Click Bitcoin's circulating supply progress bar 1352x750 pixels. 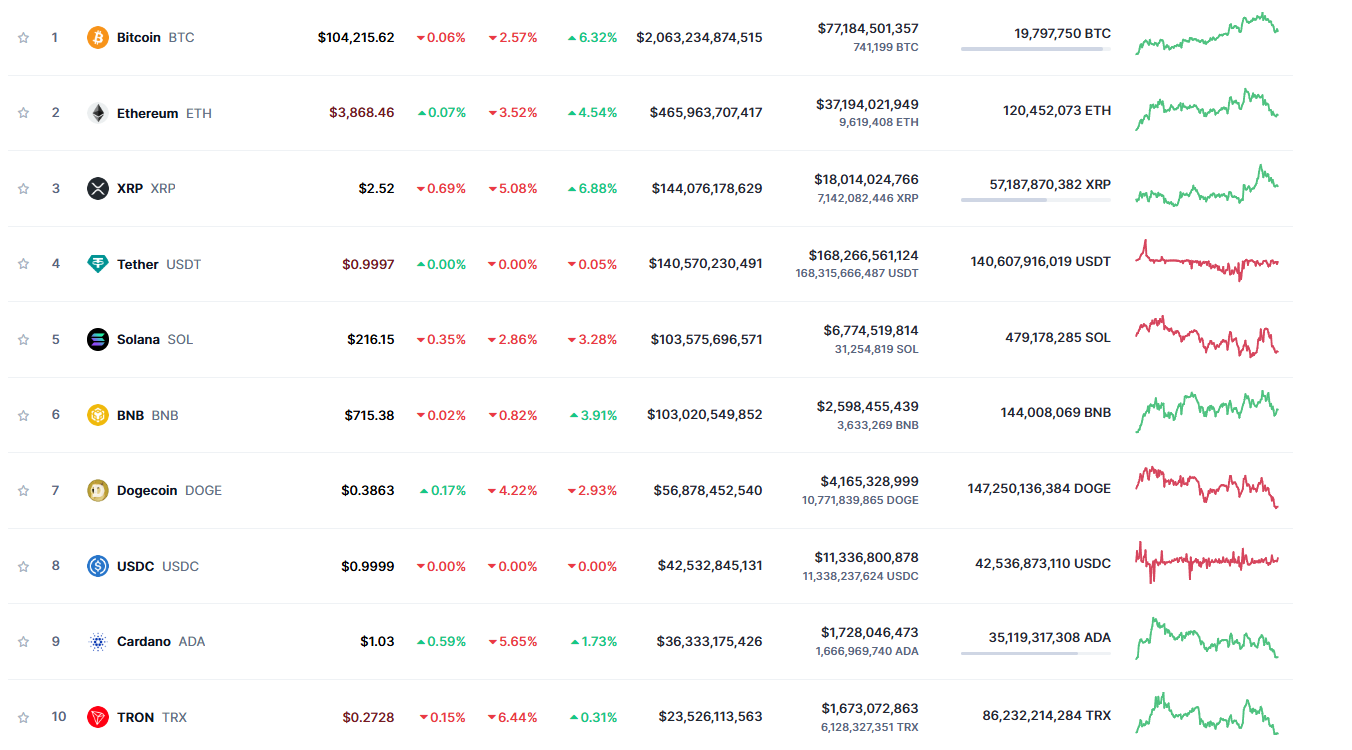[1035, 49]
